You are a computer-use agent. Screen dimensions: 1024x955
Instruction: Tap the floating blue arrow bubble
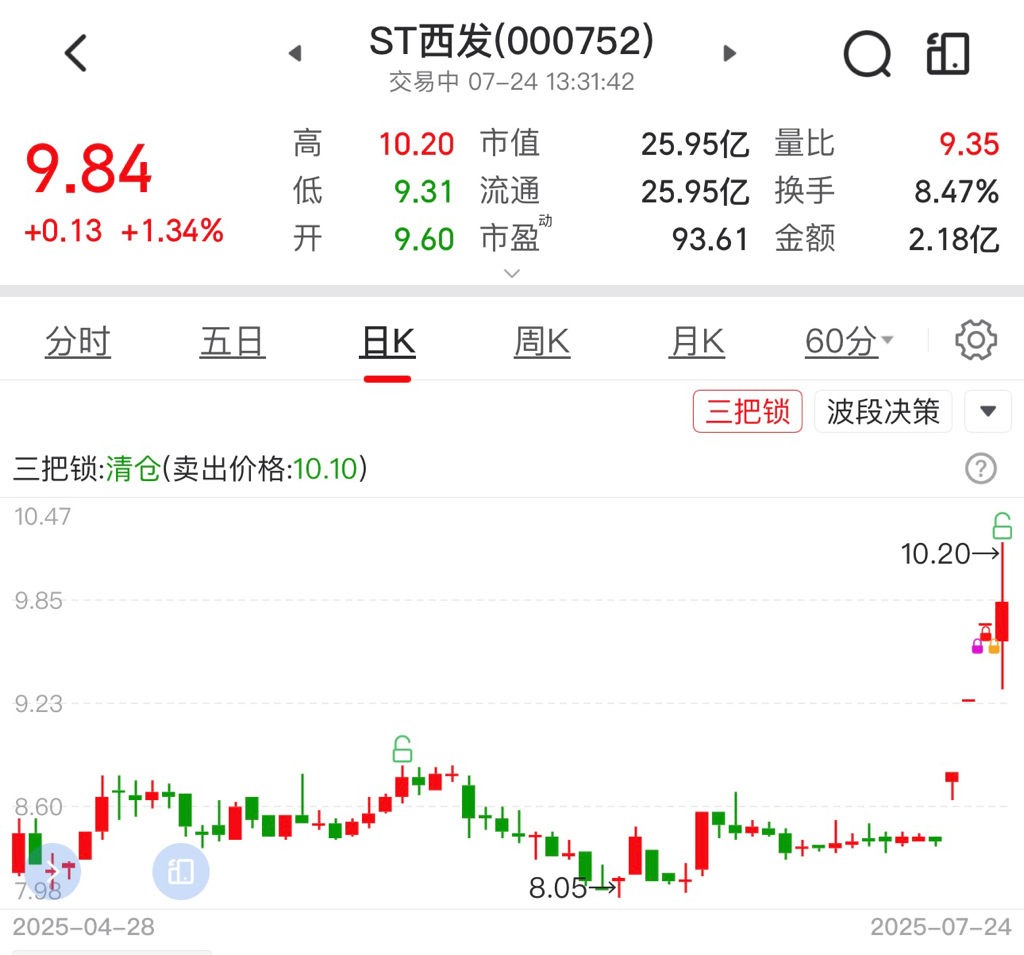tap(52, 871)
